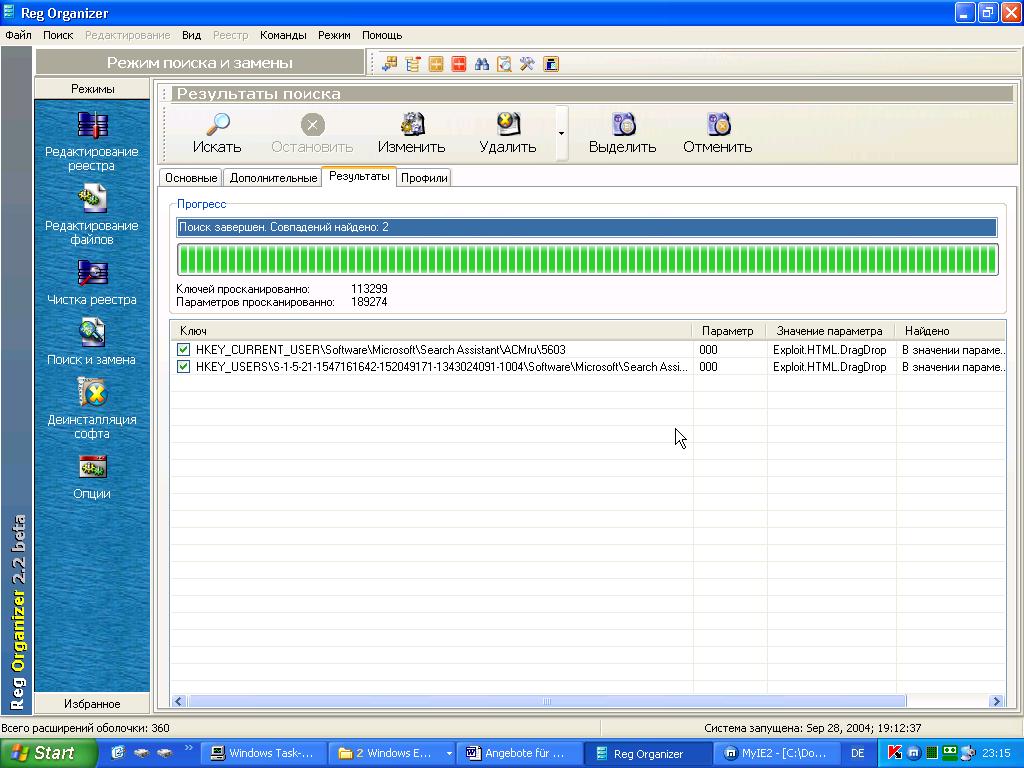Open MyIE2 taskbar button
Screen dimensions: 1024x768
(x=776, y=753)
